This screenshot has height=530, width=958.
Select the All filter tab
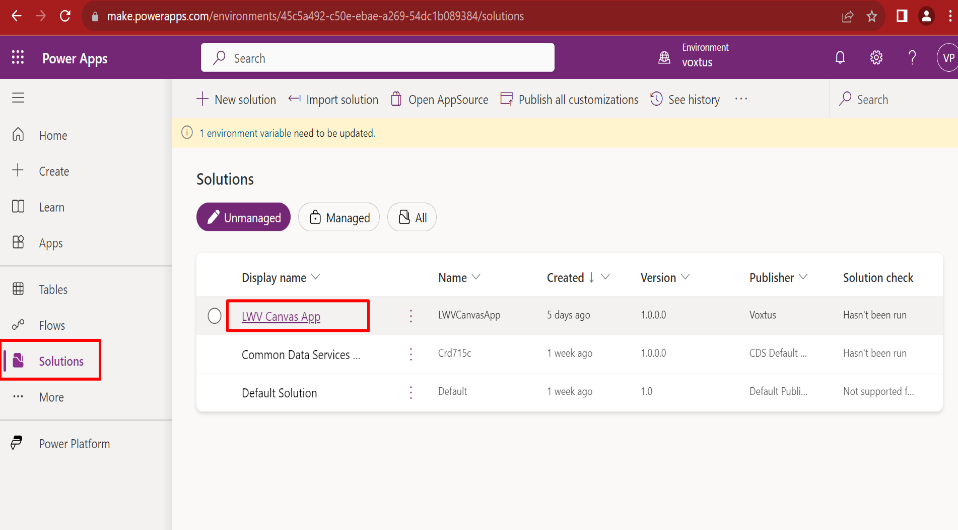click(x=412, y=217)
